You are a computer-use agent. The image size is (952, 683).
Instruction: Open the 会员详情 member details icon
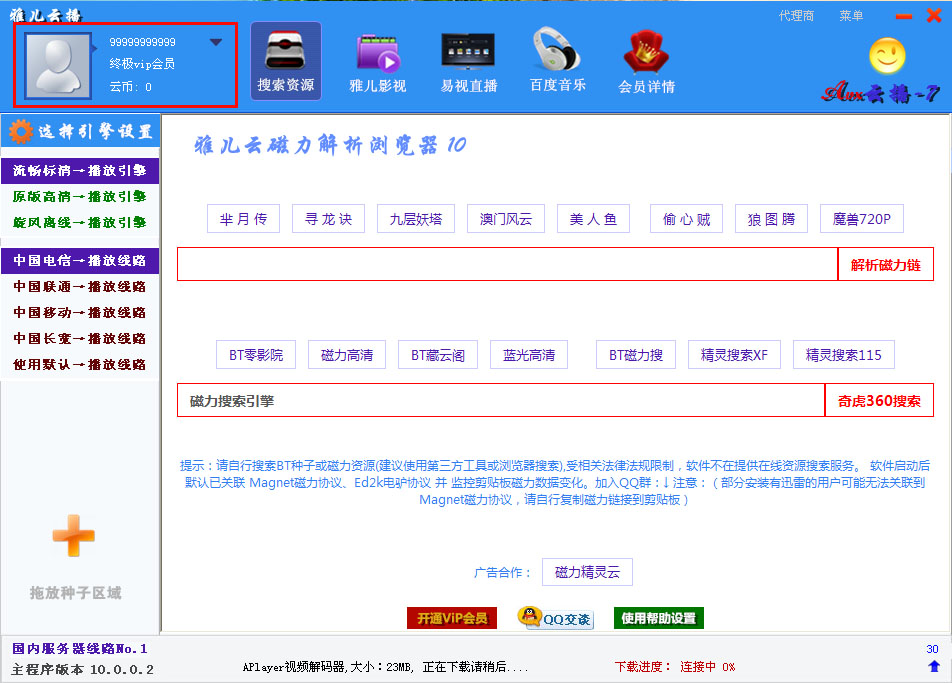(x=647, y=61)
